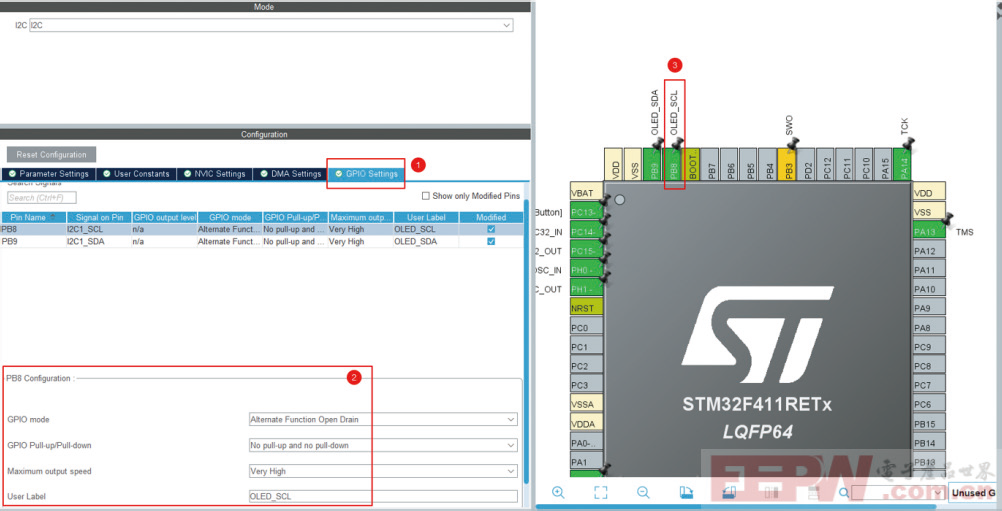This screenshot has height=511, width=1002.
Task: Open the GPIO Pull-up/Pull-down dropdown
Action: 383,445
